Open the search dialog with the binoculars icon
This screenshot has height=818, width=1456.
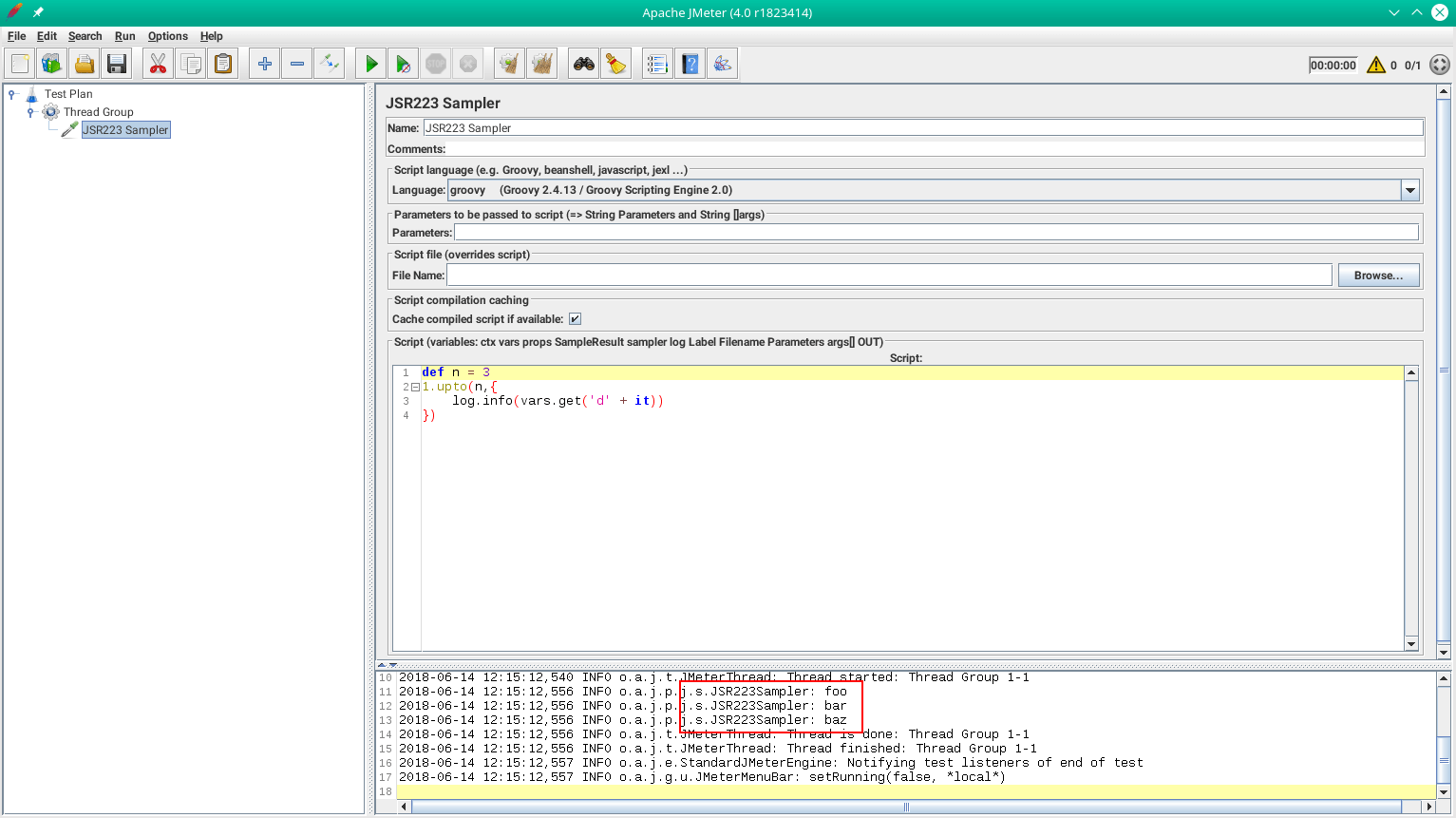click(582, 63)
